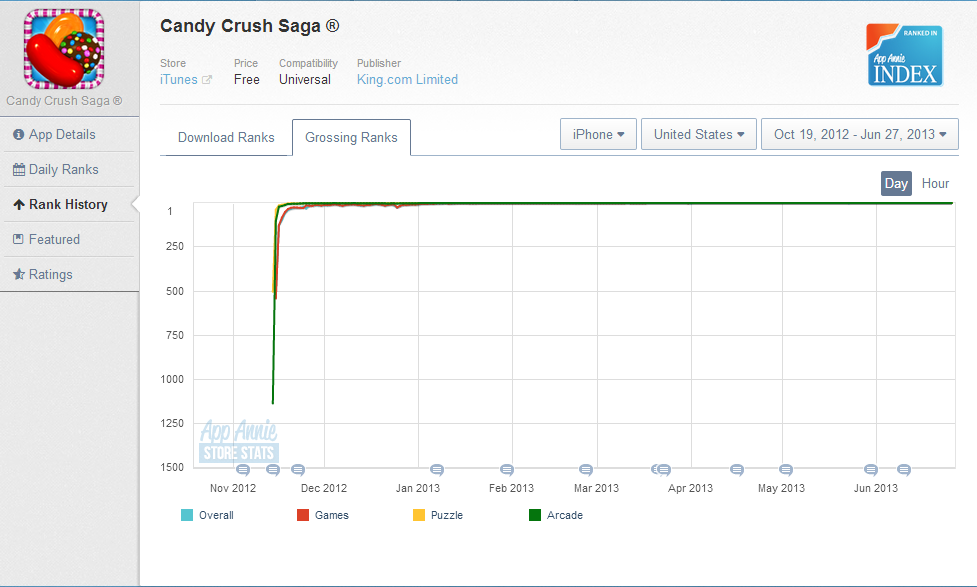Toggle the Overall legend swatch
This screenshot has height=587, width=977.
click(187, 515)
